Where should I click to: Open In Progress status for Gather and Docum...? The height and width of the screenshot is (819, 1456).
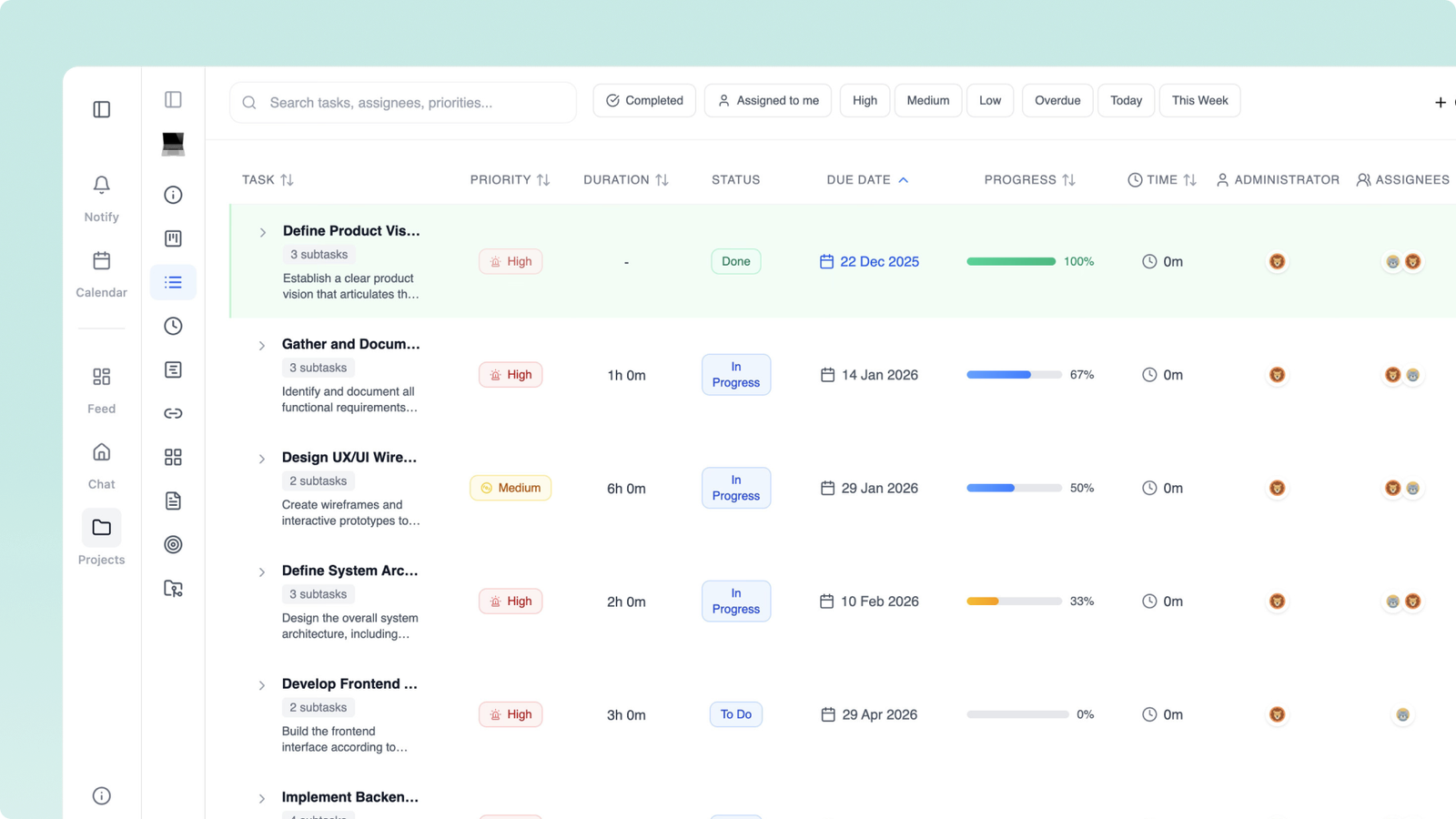click(x=736, y=375)
